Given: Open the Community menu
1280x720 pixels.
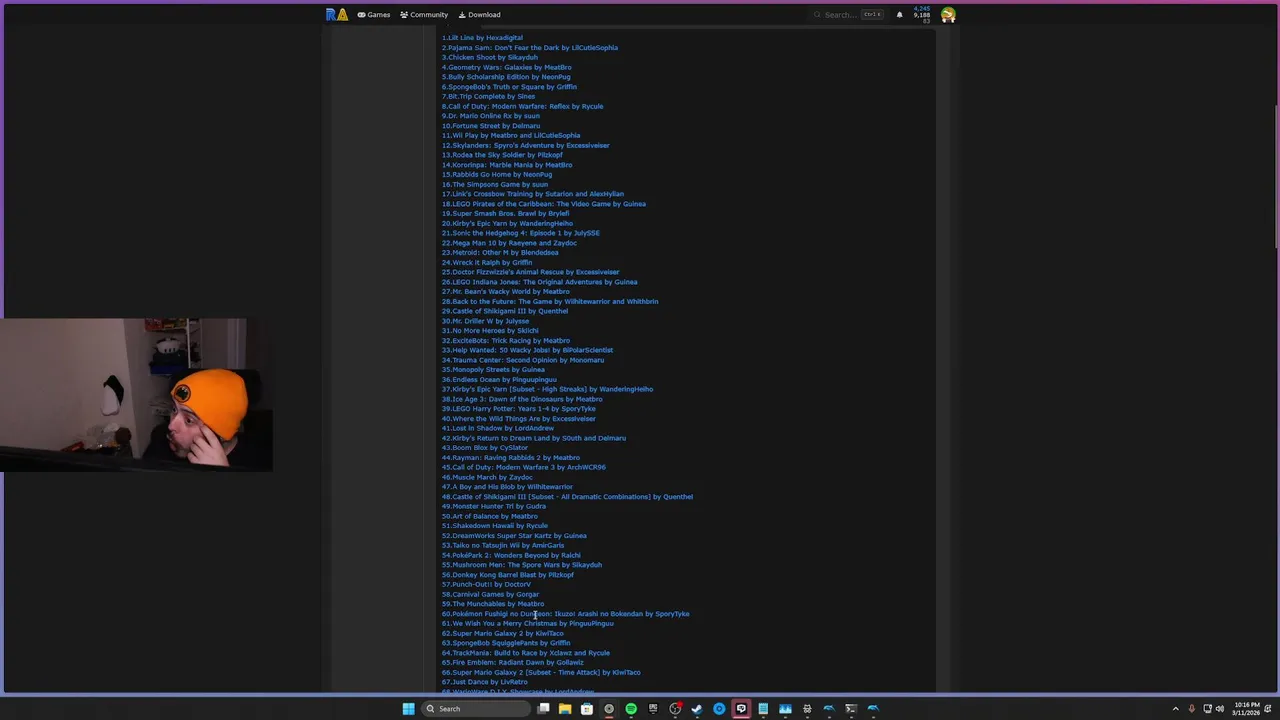Looking at the screenshot, I should [x=424, y=15].
